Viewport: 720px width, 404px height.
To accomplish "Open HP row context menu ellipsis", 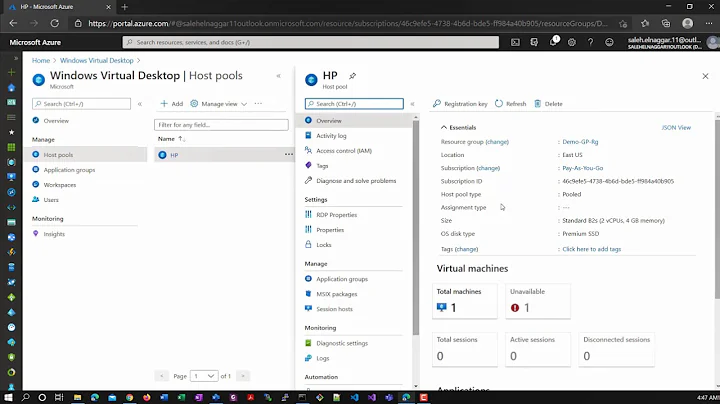I will pyautogui.click(x=288, y=155).
